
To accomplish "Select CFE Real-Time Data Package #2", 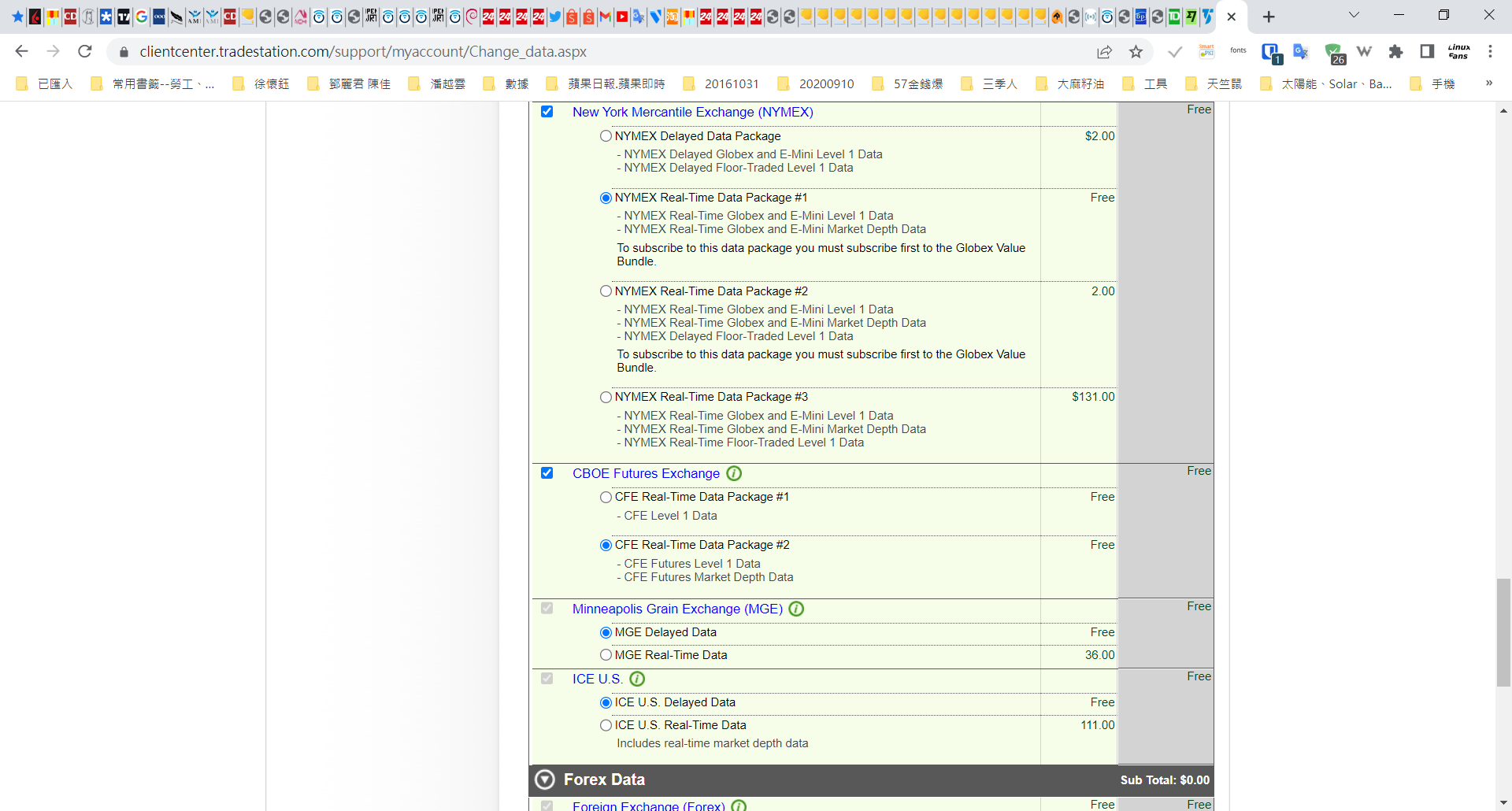I will coord(606,545).
